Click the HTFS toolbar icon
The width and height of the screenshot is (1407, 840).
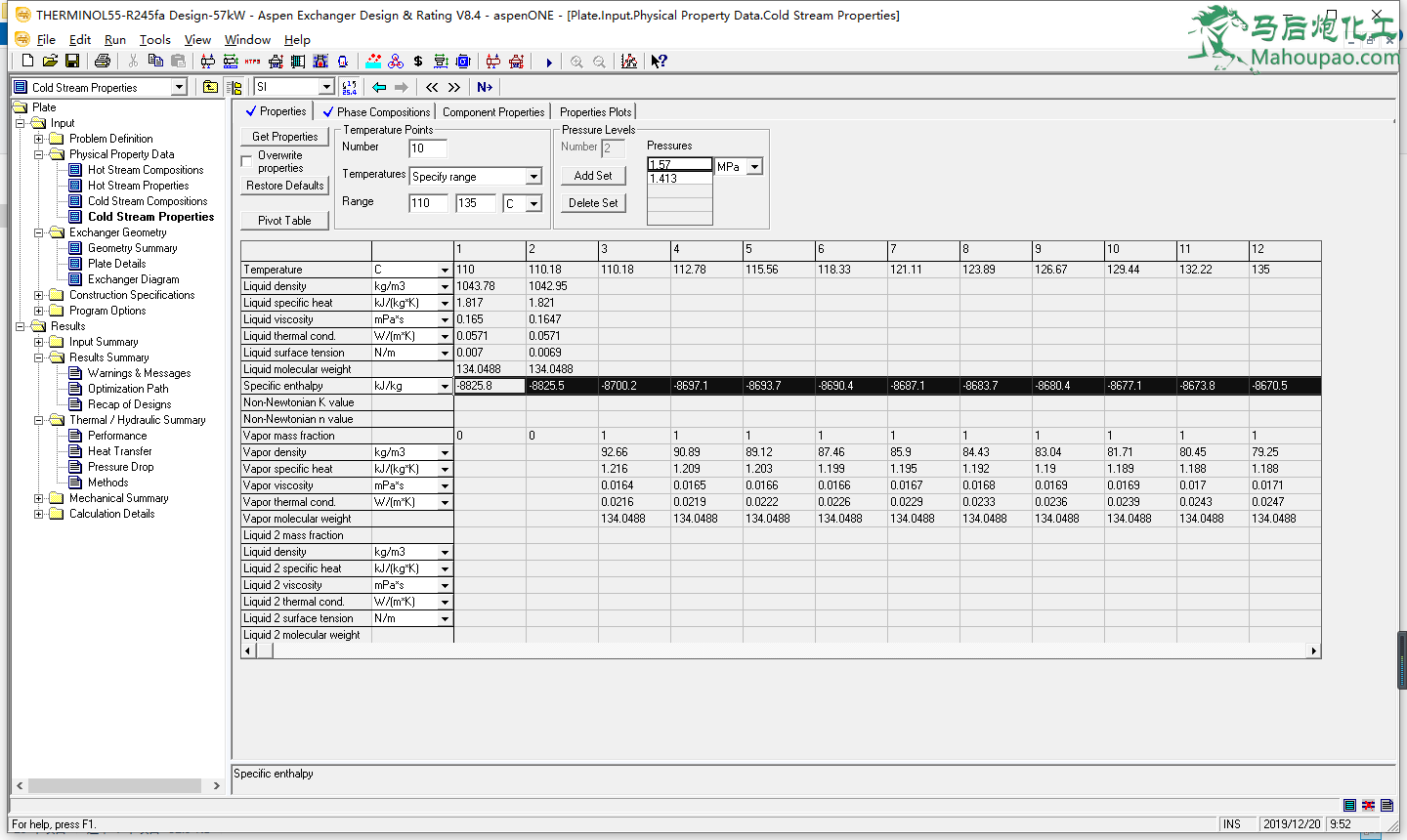(x=252, y=62)
